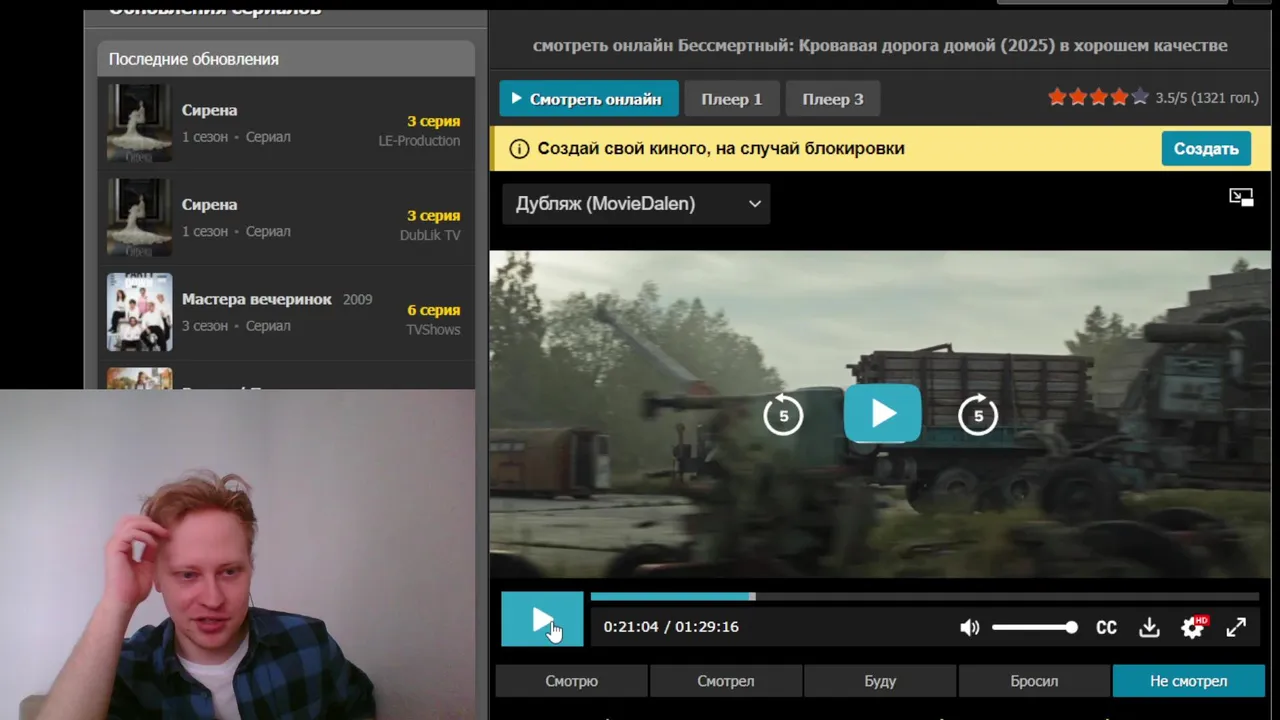This screenshot has height=720, width=1280.
Task: Open the Мастера вечеринок series link
Action: click(x=257, y=299)
